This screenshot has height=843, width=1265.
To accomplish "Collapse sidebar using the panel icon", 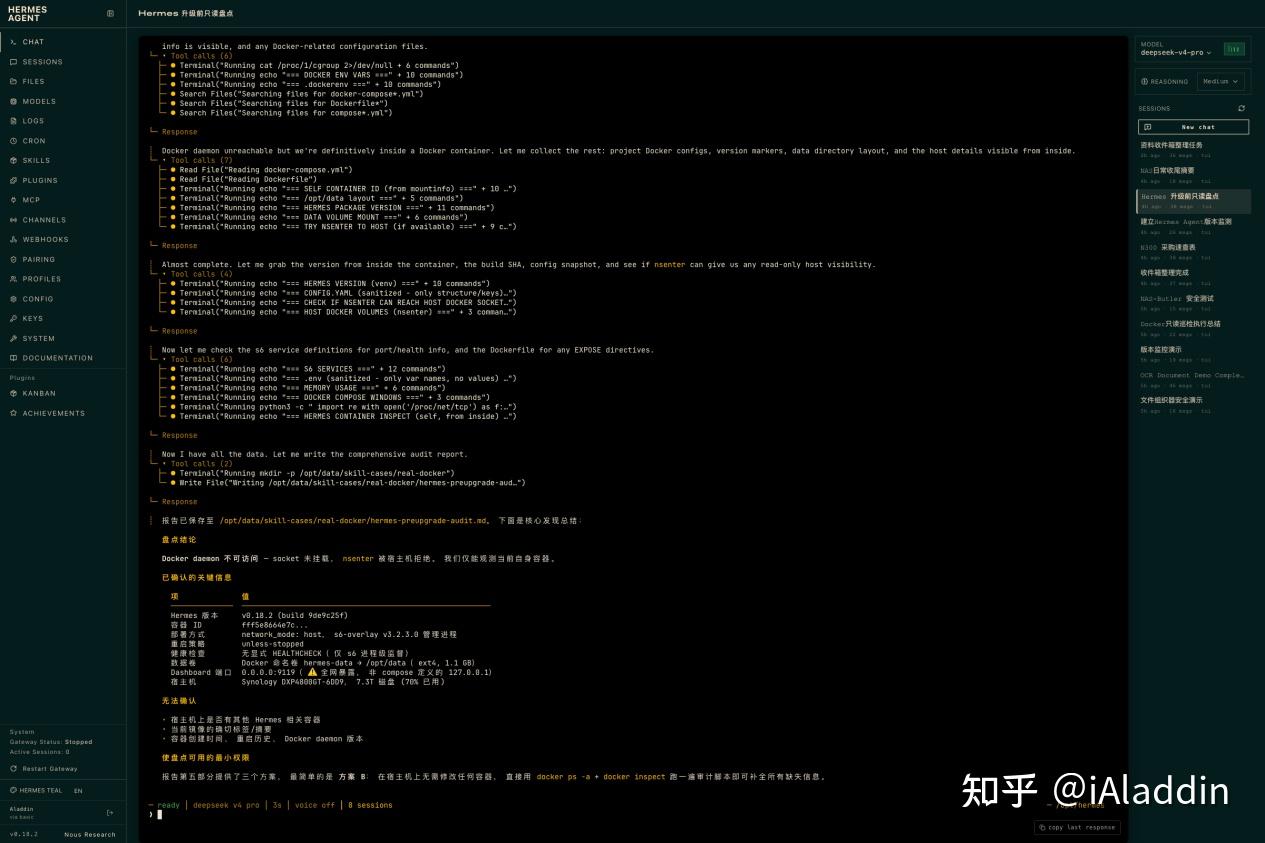I will coord(110,13).
